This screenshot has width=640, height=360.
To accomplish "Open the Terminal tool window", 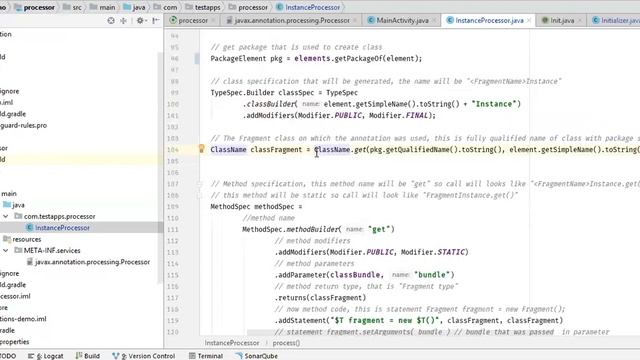I will 206,356.
